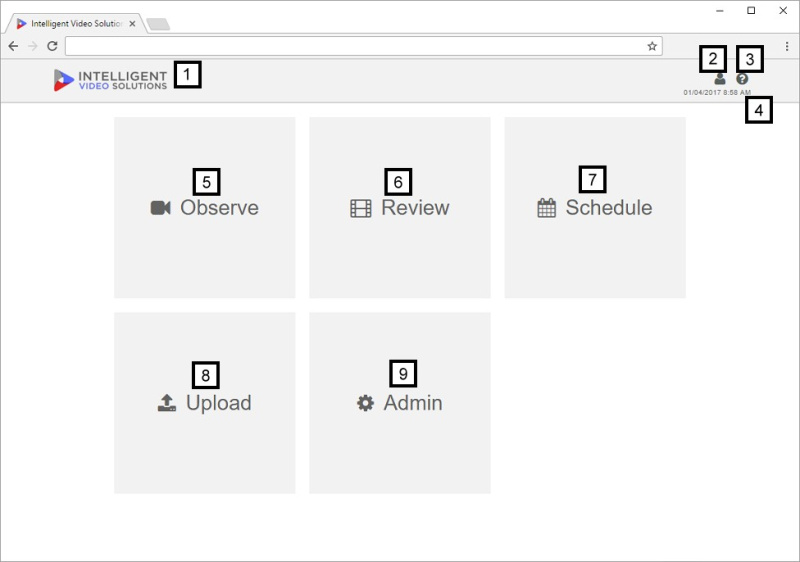Click the video camera icon beside Observe
This screenshot has height=562, width=800.
pos(160,208)
